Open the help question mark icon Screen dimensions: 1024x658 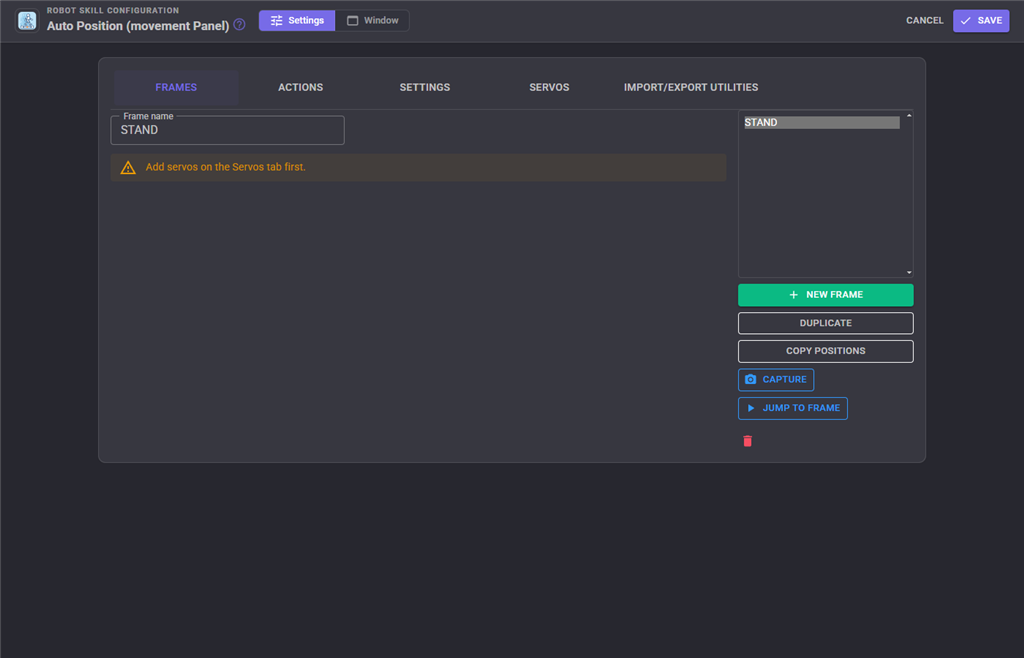pos(240,25)
